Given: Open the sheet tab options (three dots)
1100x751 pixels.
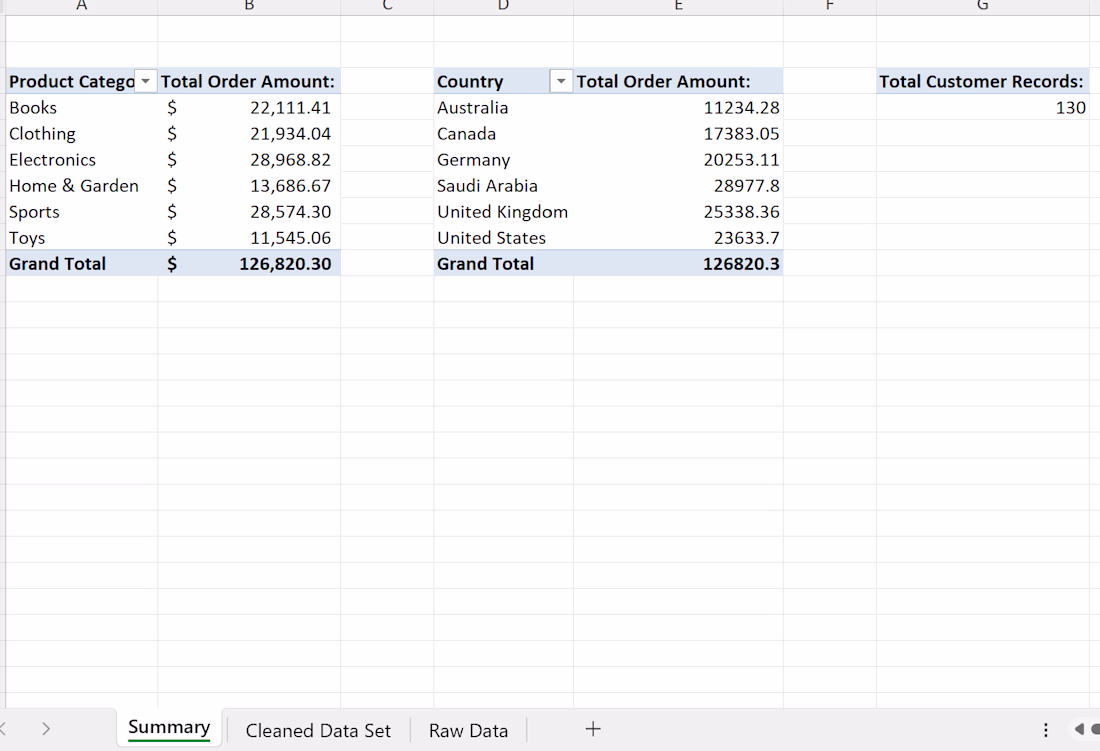Looking at the screenshot, I should [x=1045, y=730].
